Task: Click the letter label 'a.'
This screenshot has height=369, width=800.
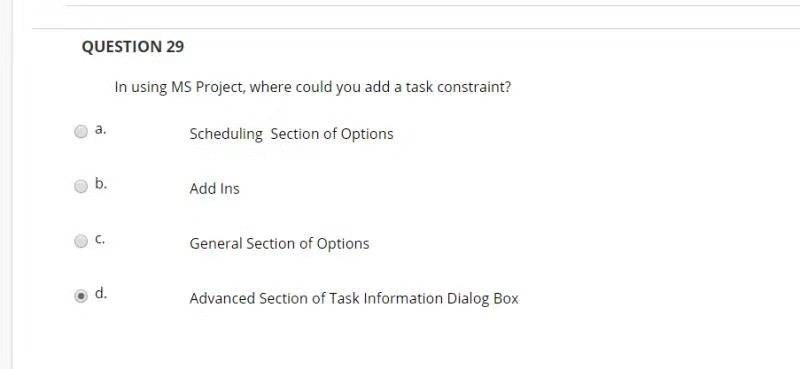Action: point(101,129)
